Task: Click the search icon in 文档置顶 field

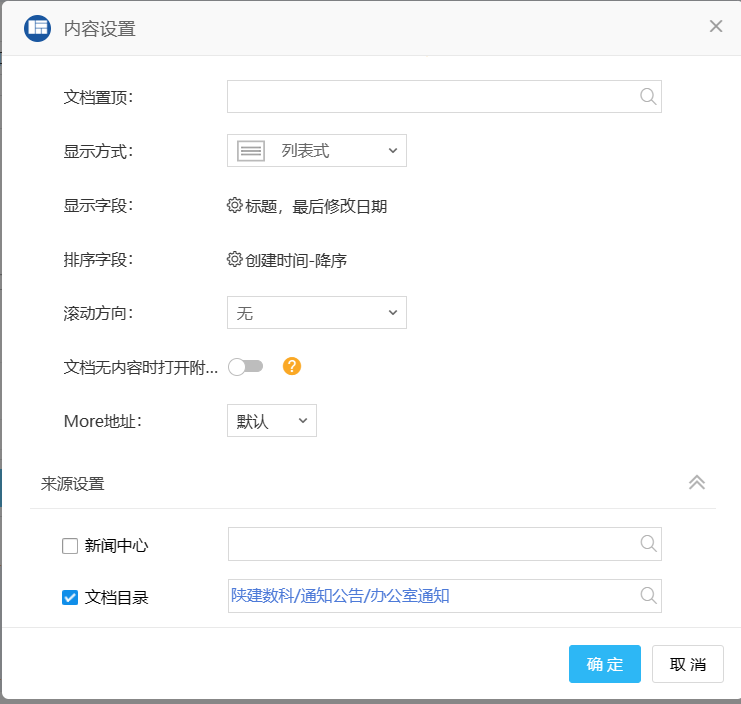Action: click(x=648, y=96)
